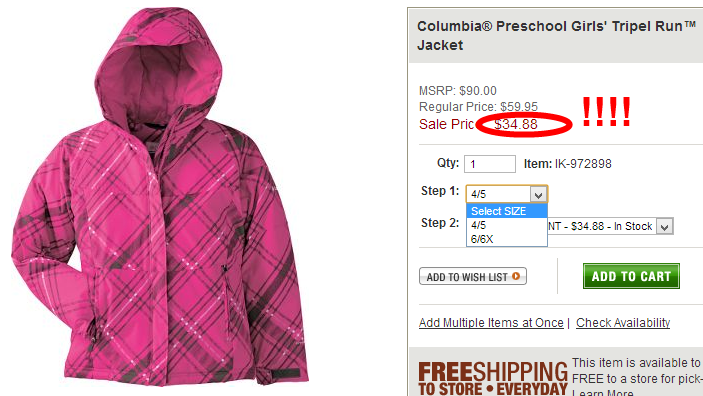
Task: Click the green Add to Cart button
Action: 631,276
